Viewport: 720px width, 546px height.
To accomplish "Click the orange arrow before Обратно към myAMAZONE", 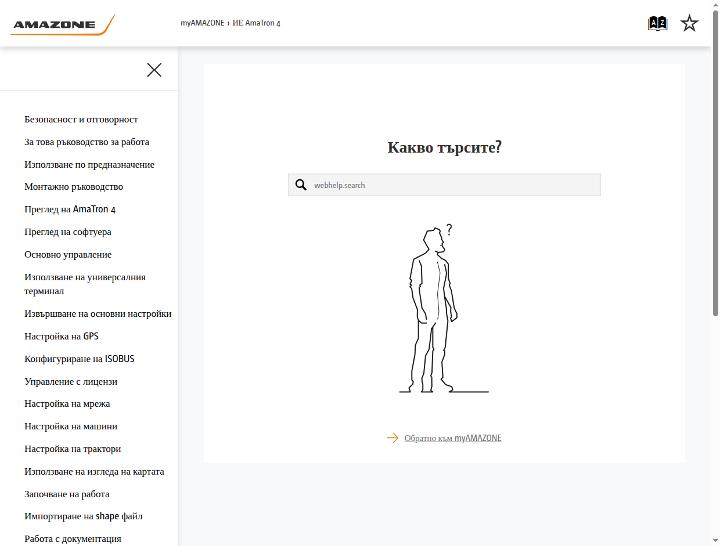I will (x=393, y=438).
